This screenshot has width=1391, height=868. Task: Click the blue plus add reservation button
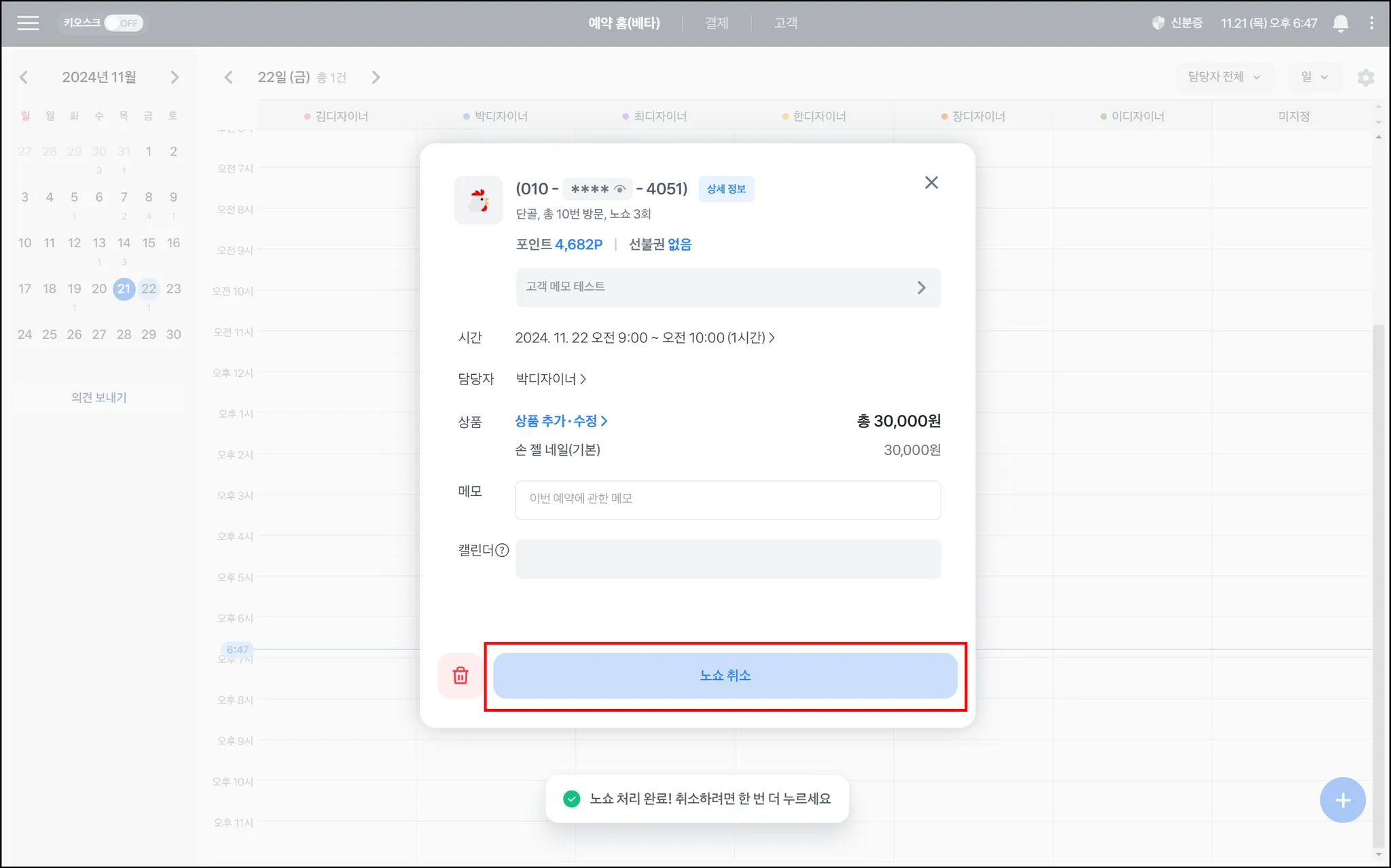1342,800
